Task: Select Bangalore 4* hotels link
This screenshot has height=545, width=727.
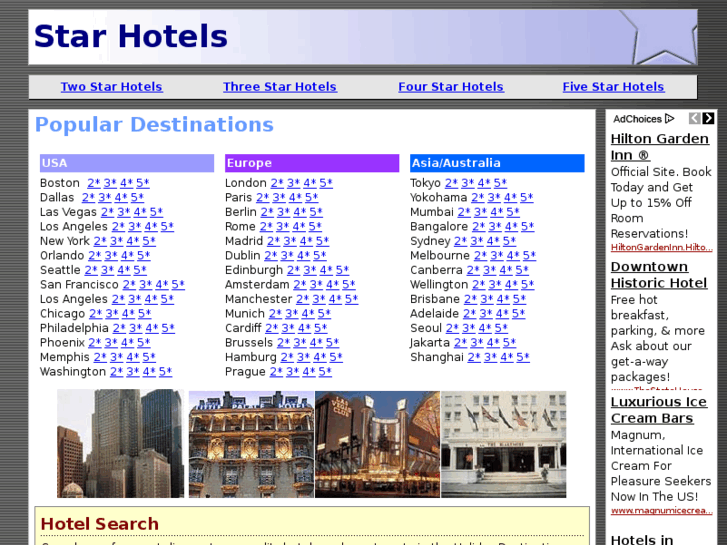Action: [511, 226]
